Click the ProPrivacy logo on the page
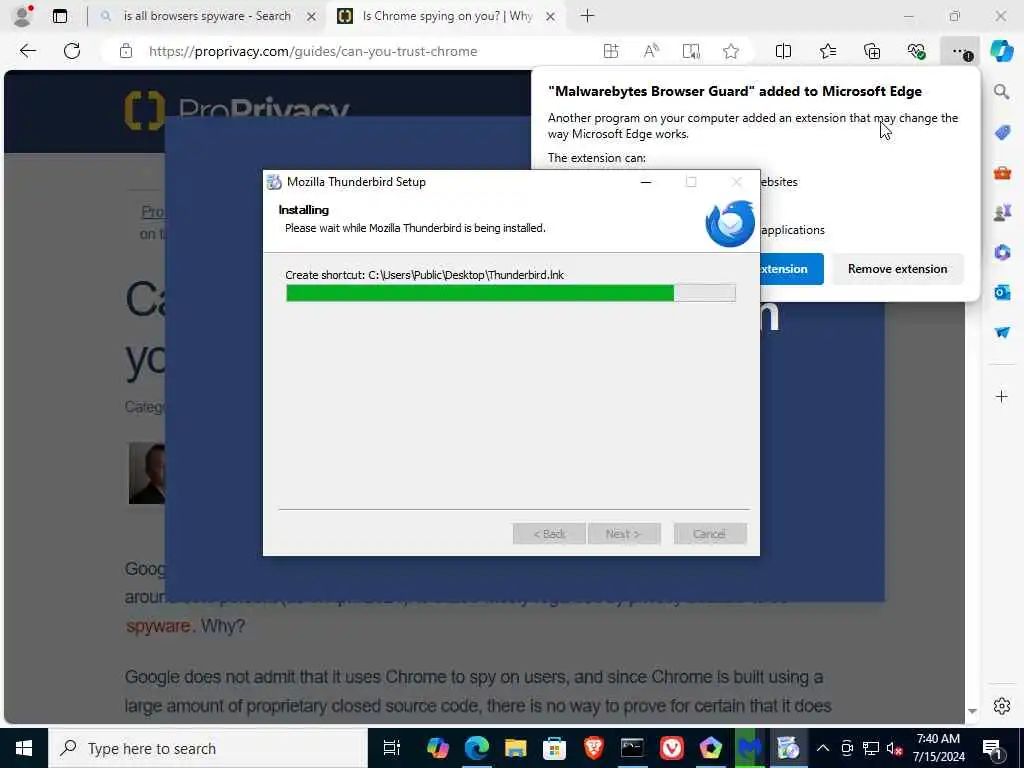Screen dimensions: 1024x768 pyautogui.click(x=237, y=110)
